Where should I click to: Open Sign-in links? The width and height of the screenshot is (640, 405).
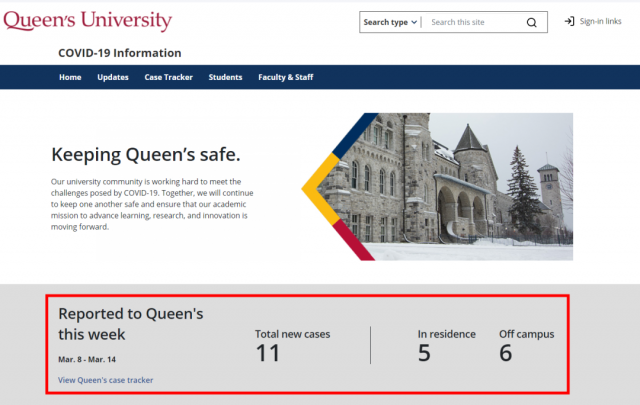600,21
